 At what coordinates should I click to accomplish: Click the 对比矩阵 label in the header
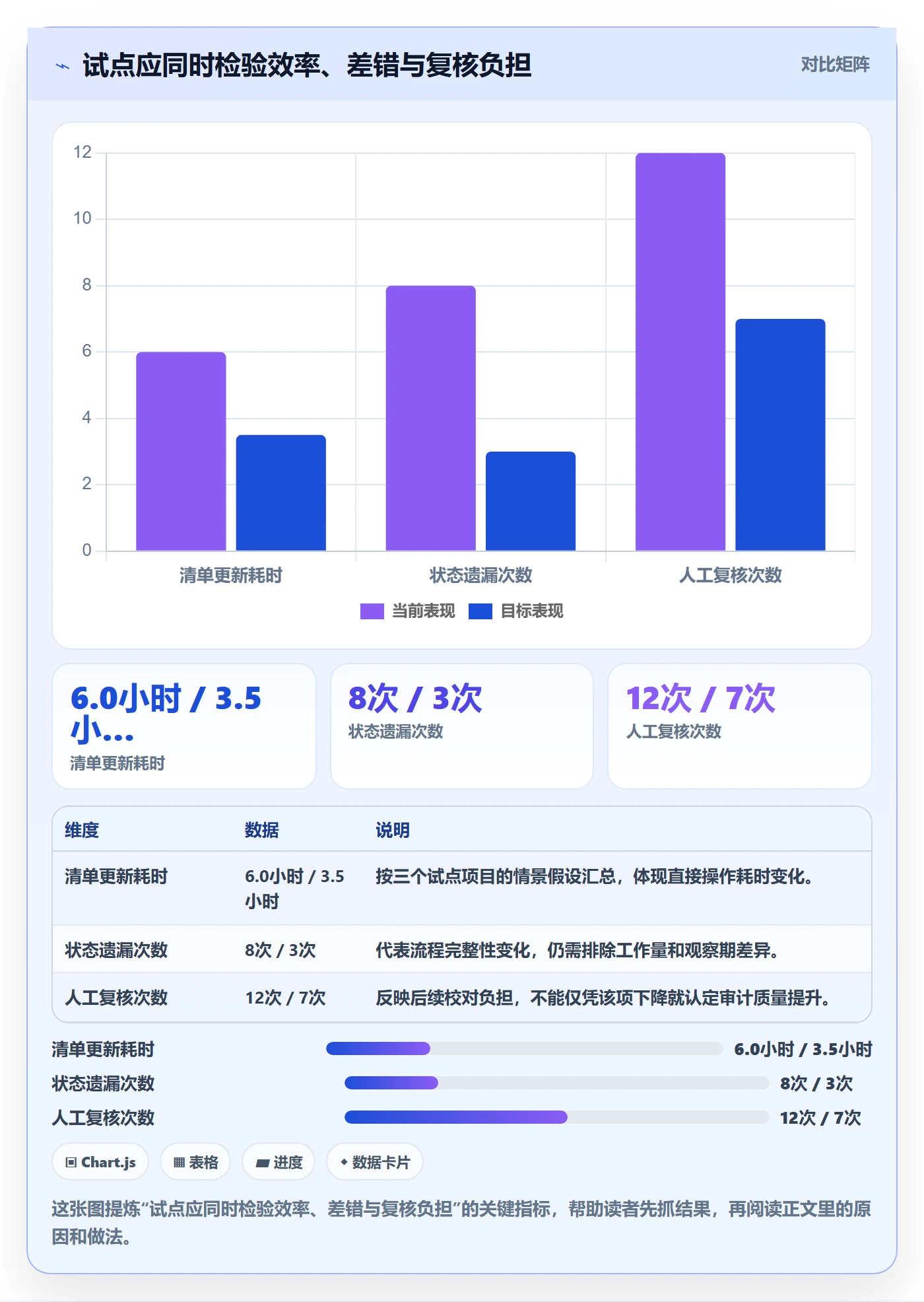click(x=835, y=65)
